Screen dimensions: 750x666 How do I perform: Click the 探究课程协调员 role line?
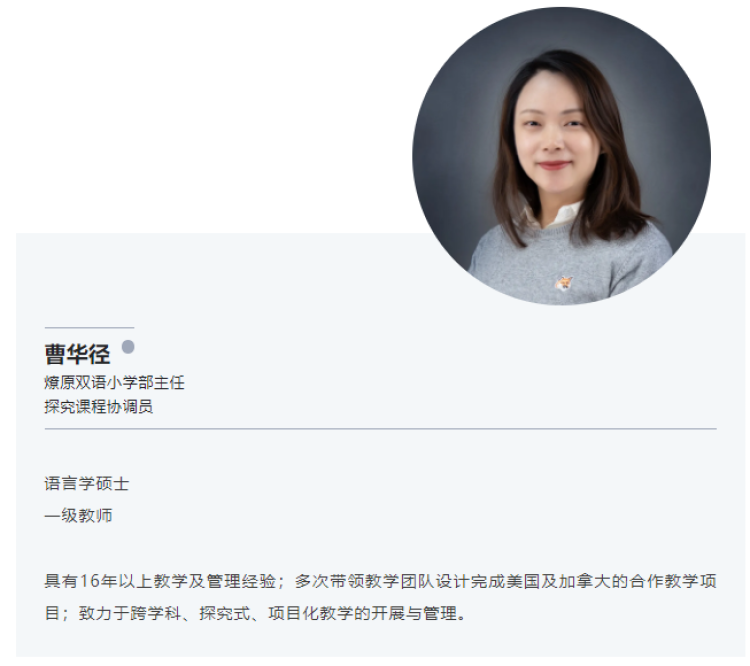pyautogui.click(x=99, y=407)
